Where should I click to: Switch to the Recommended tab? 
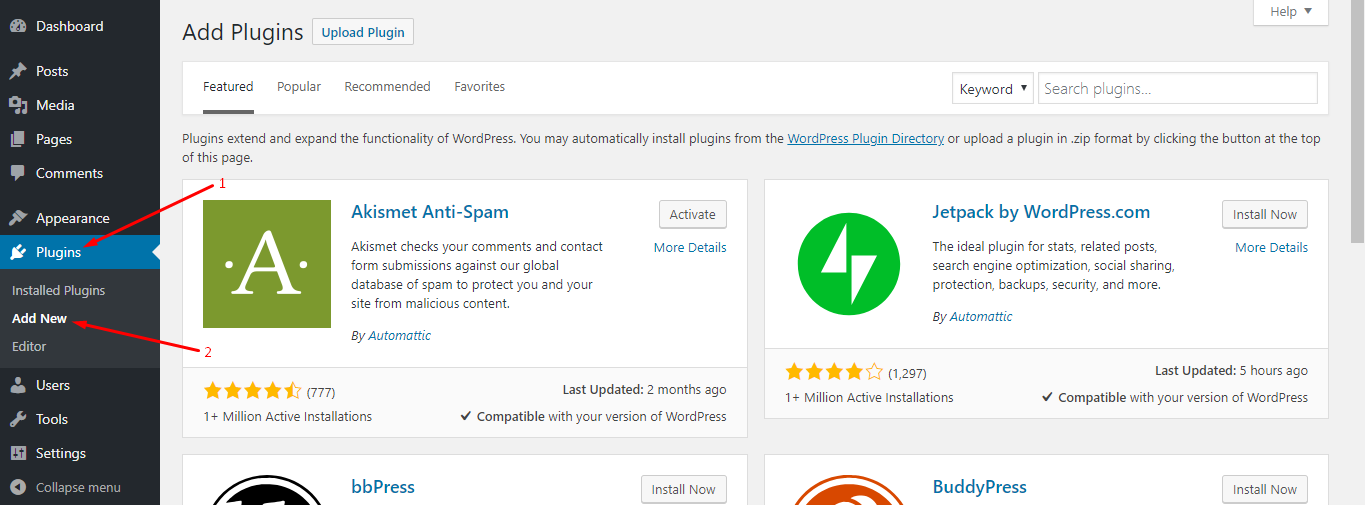387,87
